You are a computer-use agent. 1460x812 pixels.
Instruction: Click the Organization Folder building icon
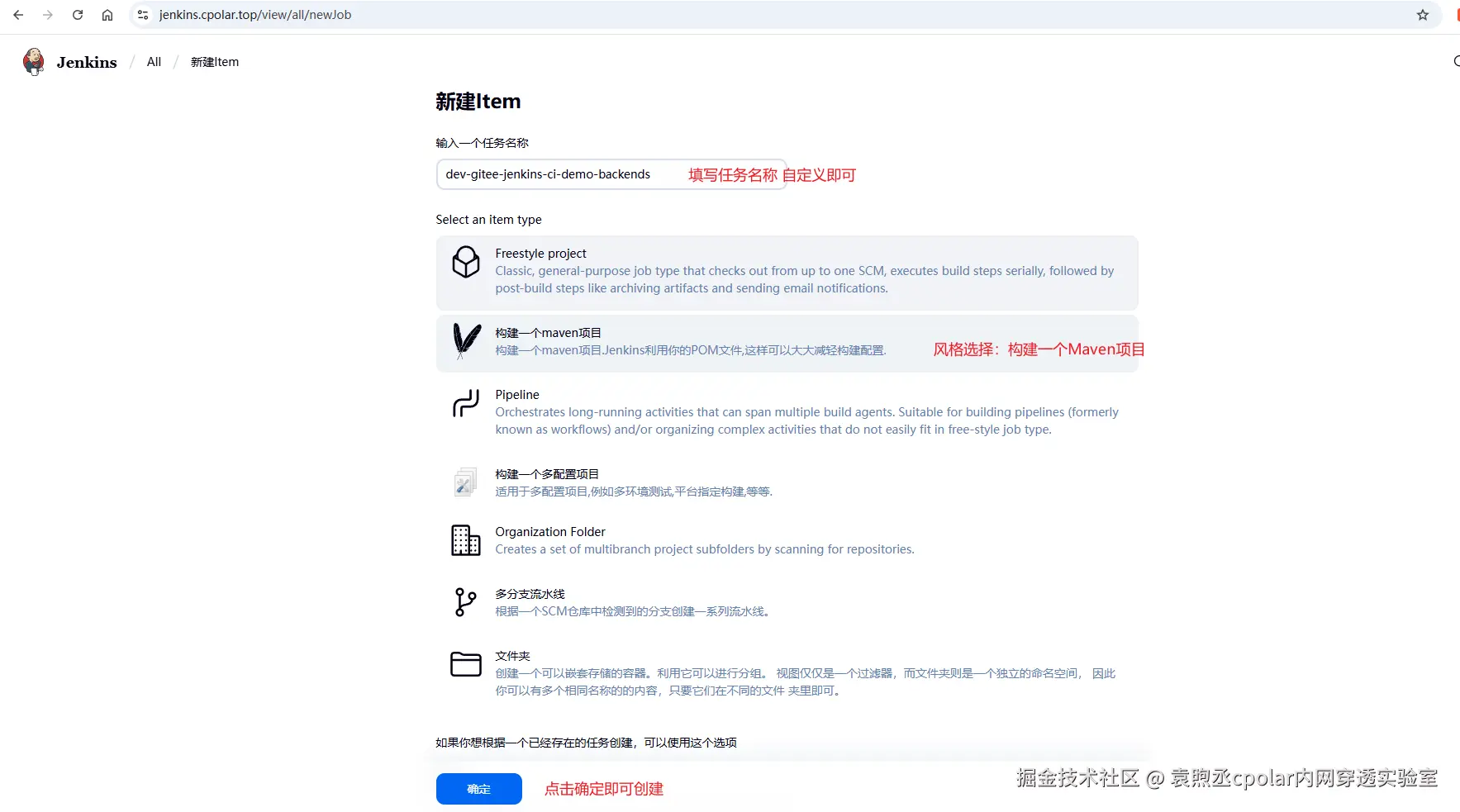pos(466,540)
